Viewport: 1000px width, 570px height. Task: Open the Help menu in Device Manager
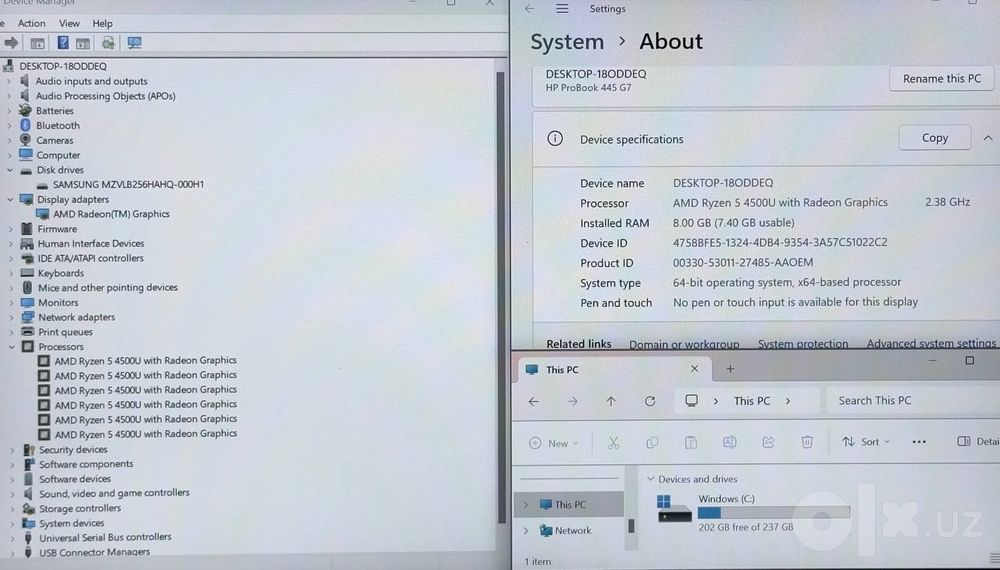point(102,23)
